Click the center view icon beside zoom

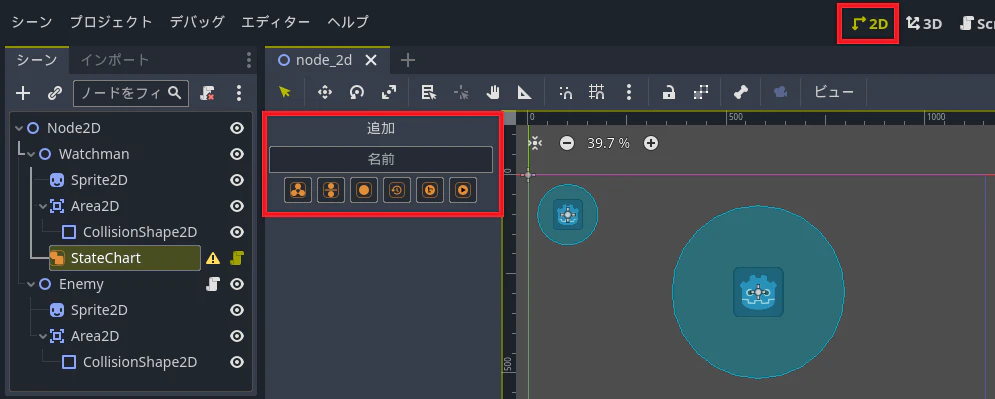click(x=536, y=143)
